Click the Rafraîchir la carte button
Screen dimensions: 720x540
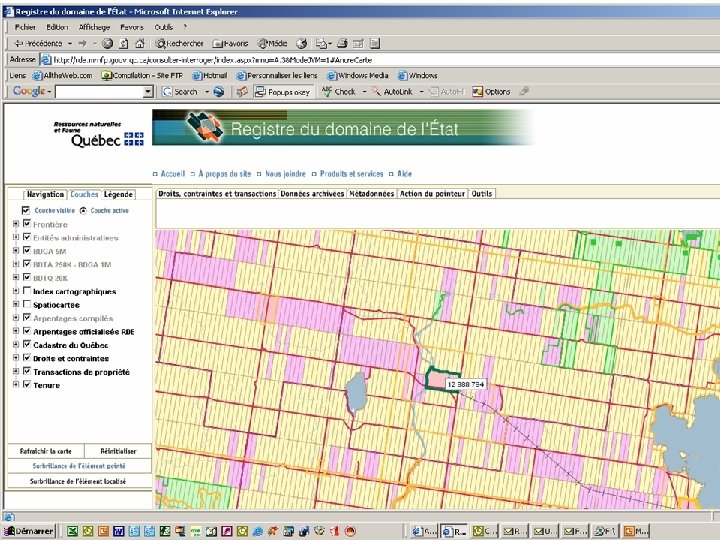point(46,451)
